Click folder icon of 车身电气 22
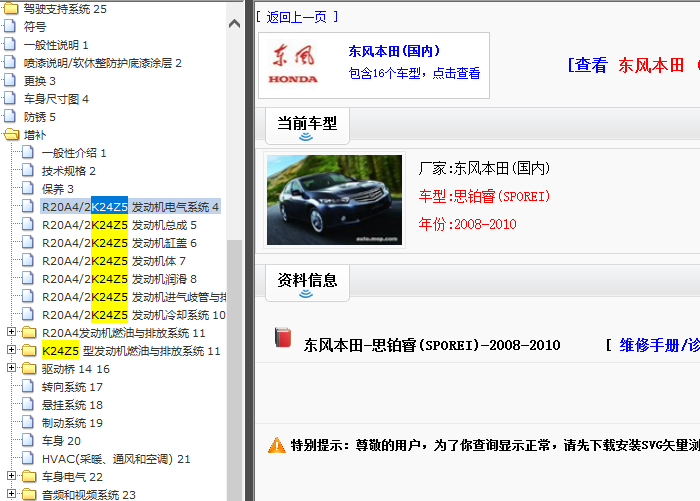 tap(29, 476)
